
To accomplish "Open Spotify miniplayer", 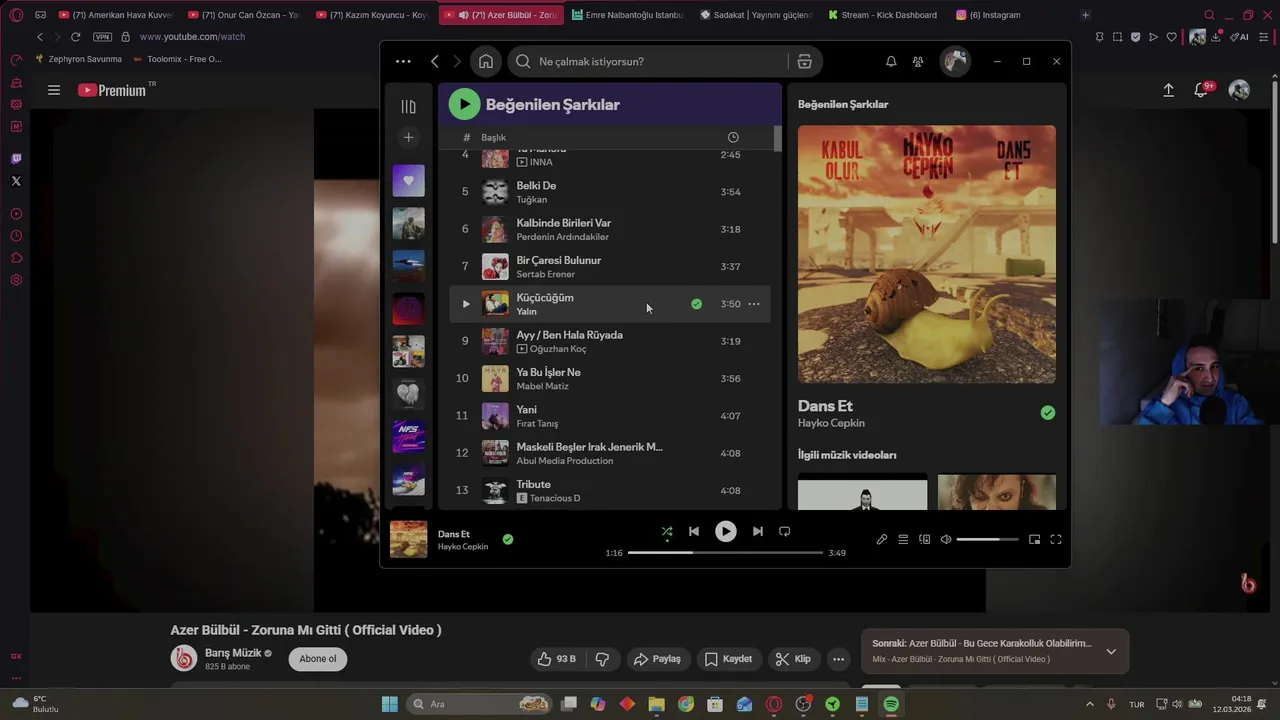I will (1034, 540).
